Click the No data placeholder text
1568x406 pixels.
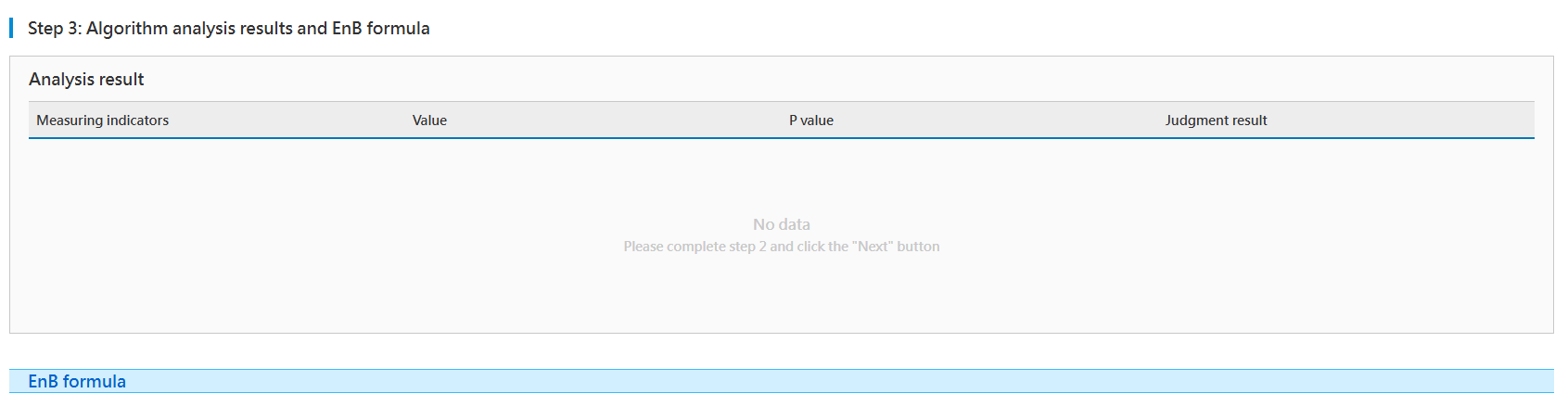click(x=781, y=224)
